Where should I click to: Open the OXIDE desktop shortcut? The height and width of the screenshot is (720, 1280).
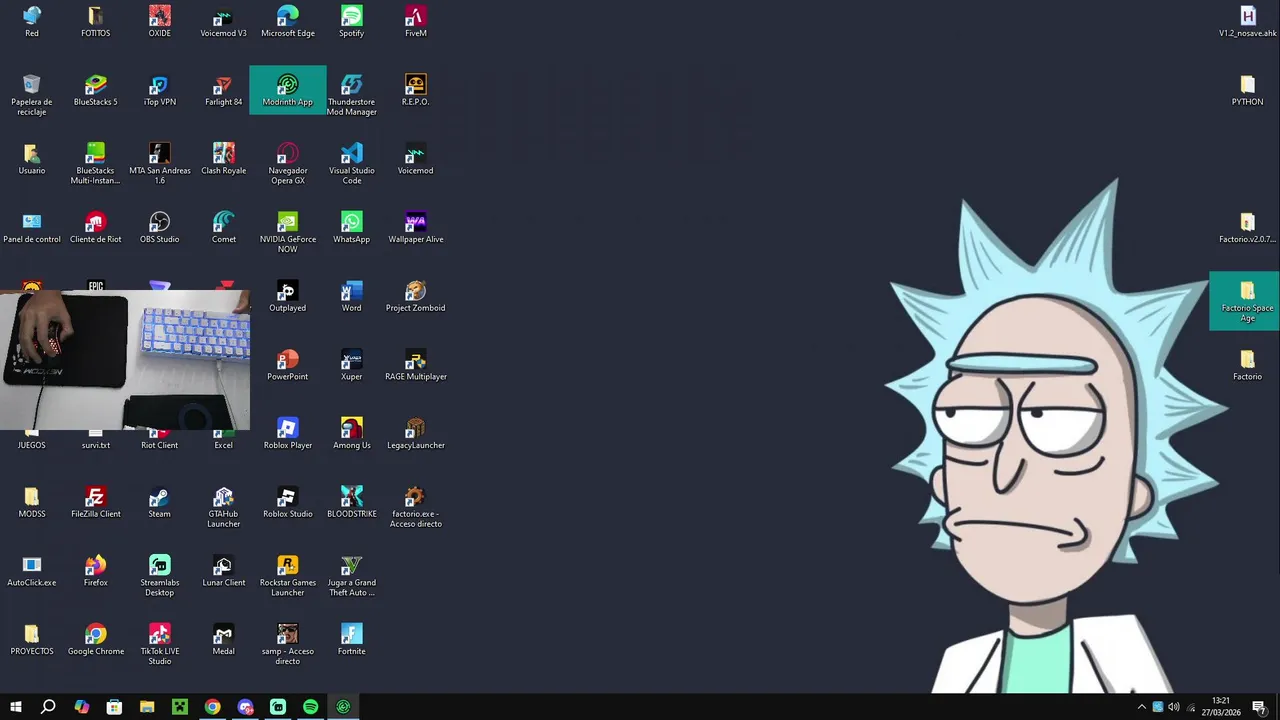pos(160,22)
